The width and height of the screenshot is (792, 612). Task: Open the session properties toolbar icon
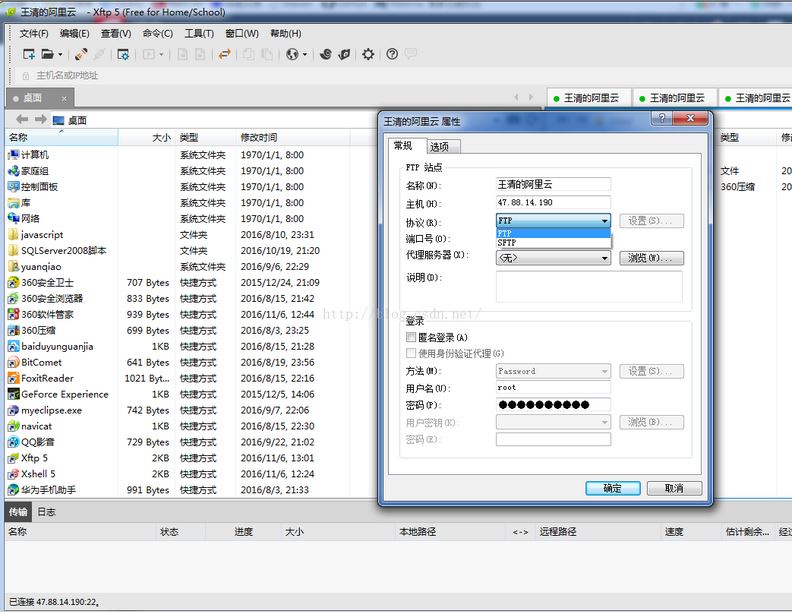(x=123, y=54)
